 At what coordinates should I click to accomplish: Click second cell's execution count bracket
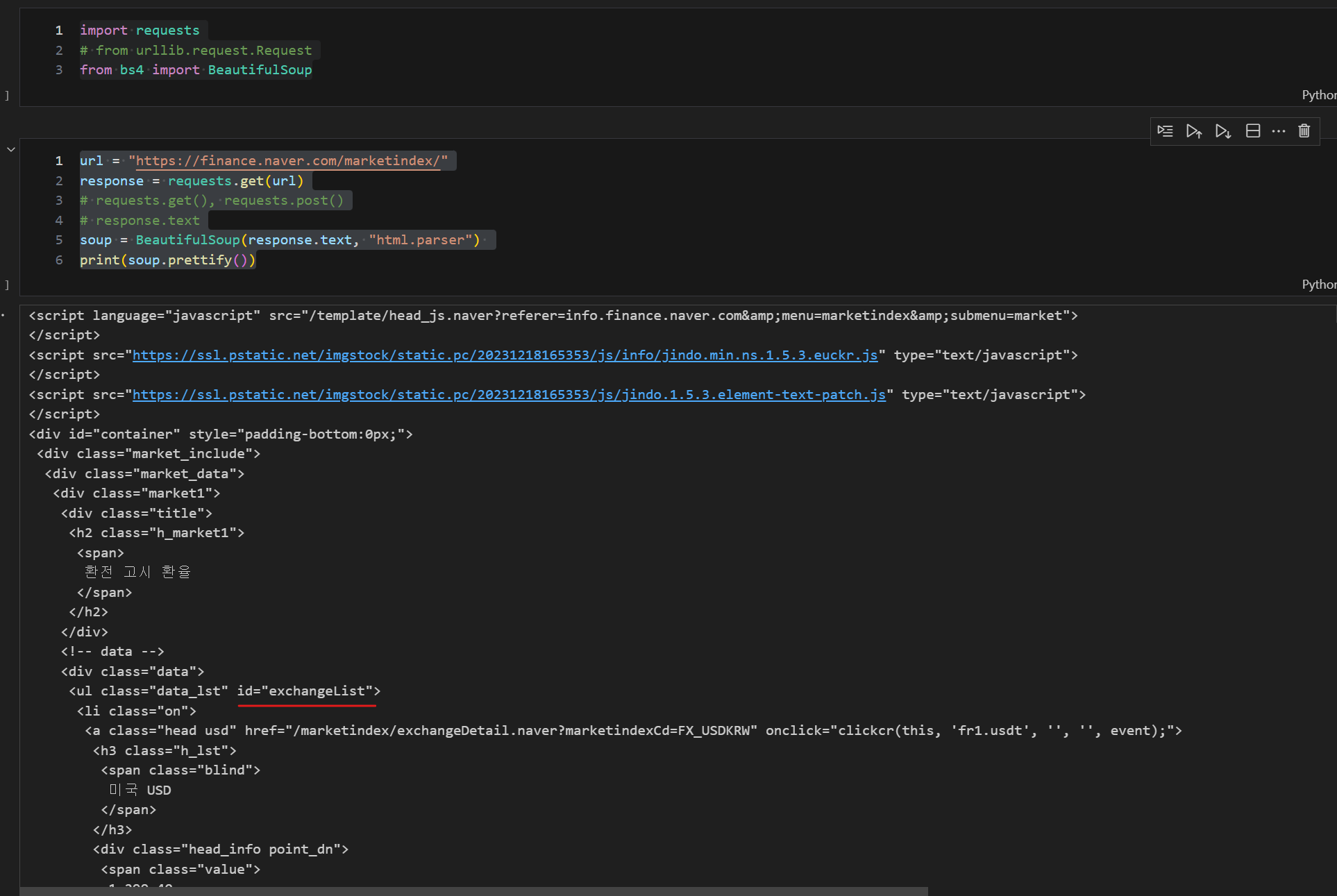click(7, 285)
